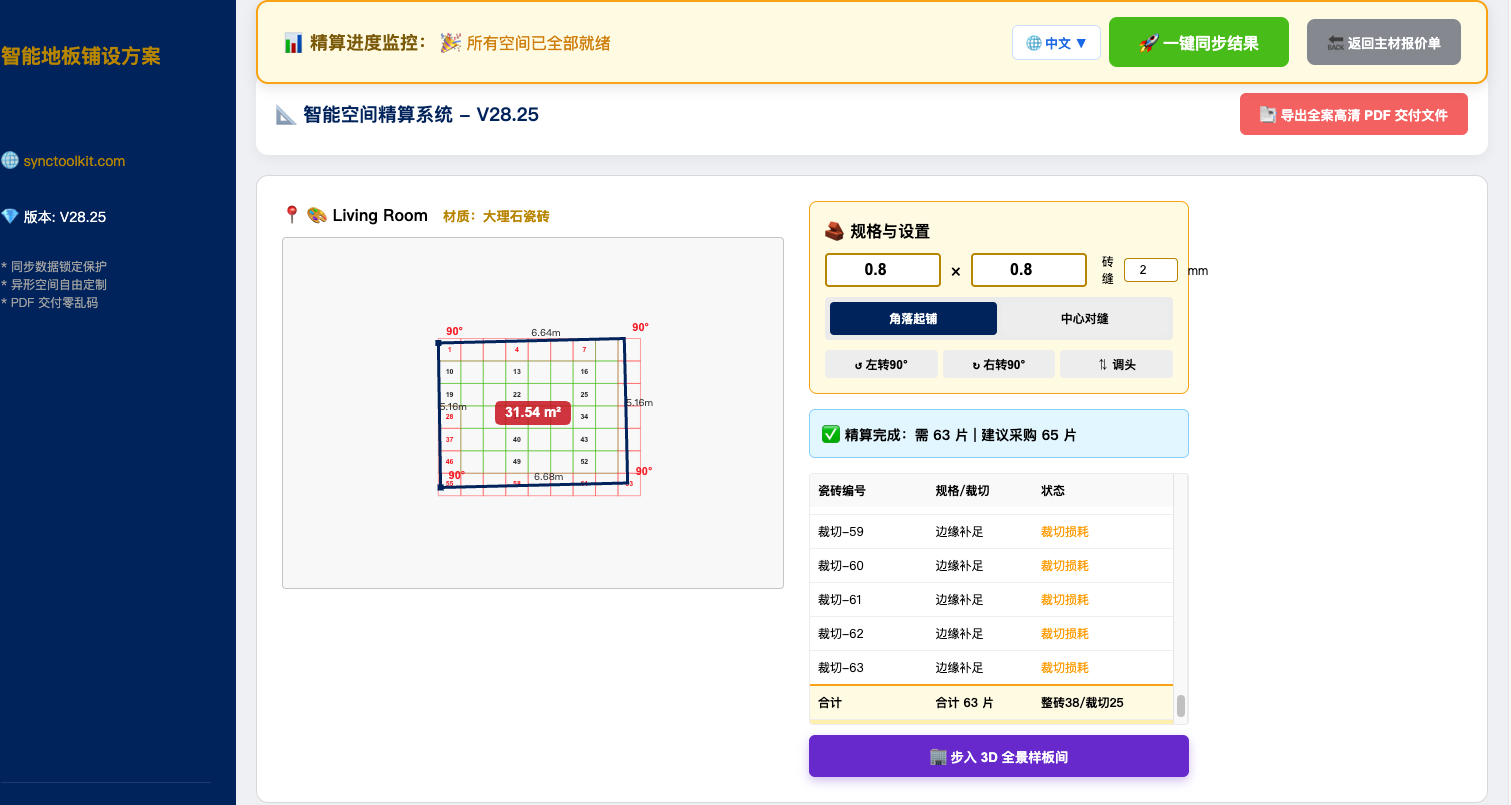Open the synctoolkit.com link
The image size is (1511, 805).
coord(74,161)
